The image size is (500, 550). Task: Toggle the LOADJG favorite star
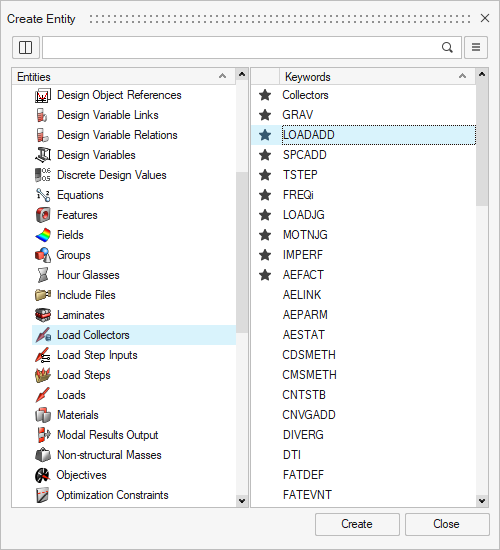265,215
